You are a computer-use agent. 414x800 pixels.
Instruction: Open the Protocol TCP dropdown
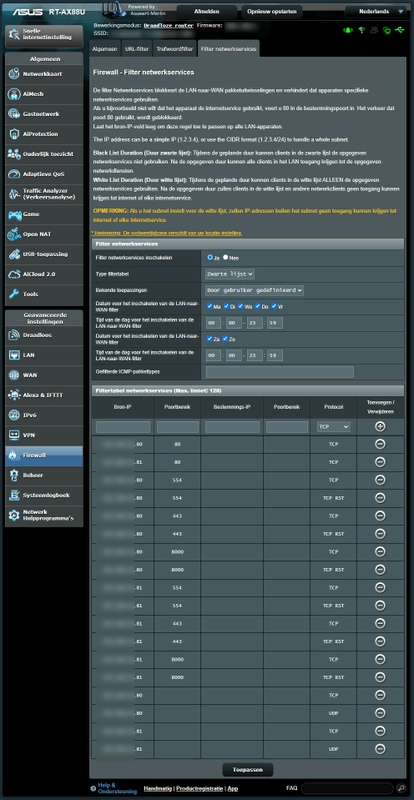[333, 427]
